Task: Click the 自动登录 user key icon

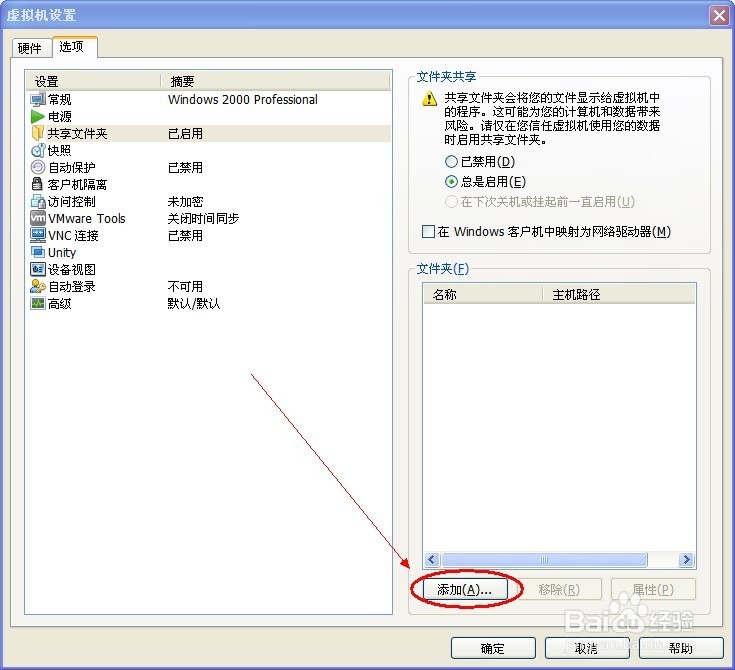Action: 38,286
